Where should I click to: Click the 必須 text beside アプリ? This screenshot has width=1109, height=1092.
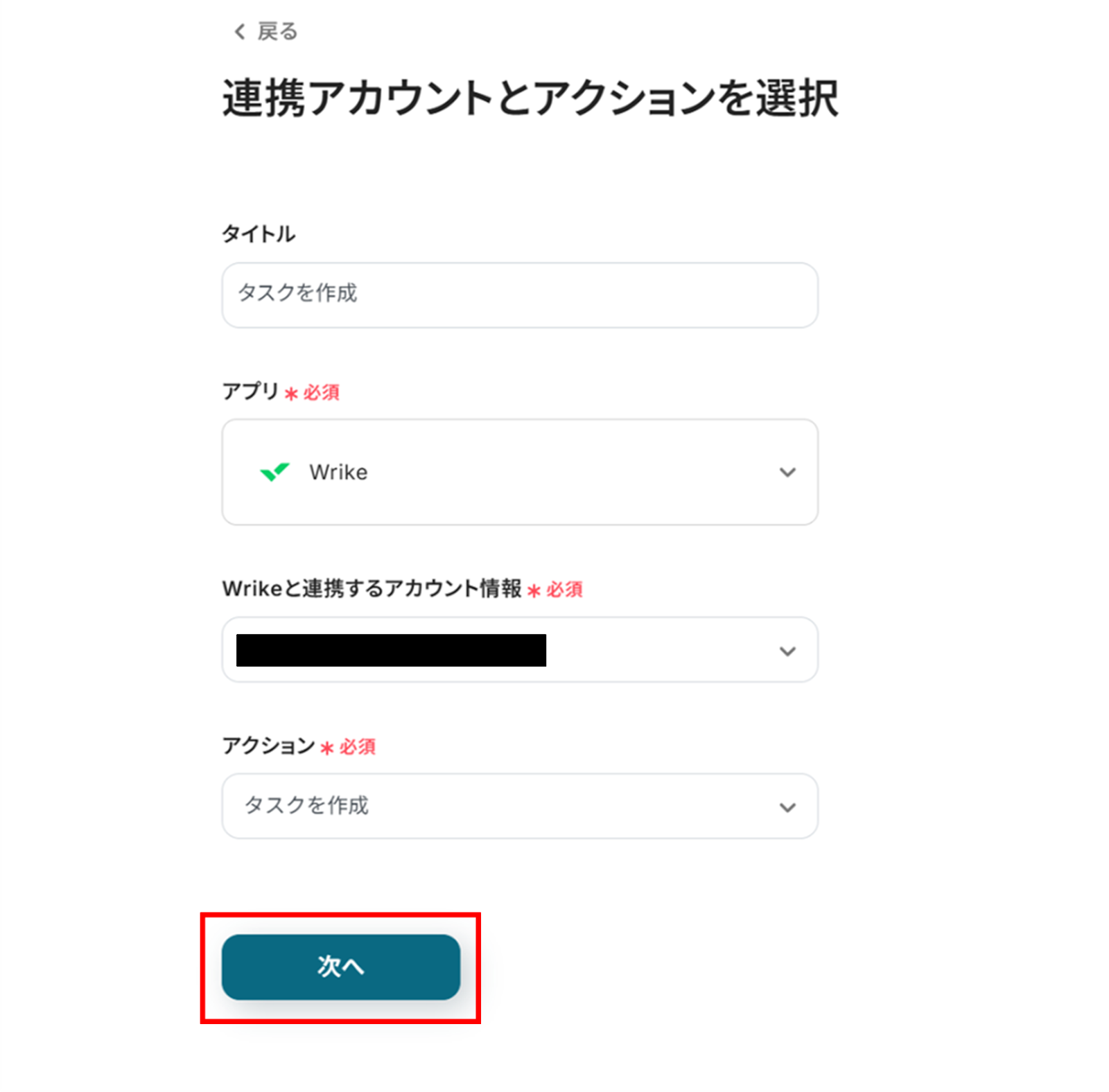coord(321,393)
